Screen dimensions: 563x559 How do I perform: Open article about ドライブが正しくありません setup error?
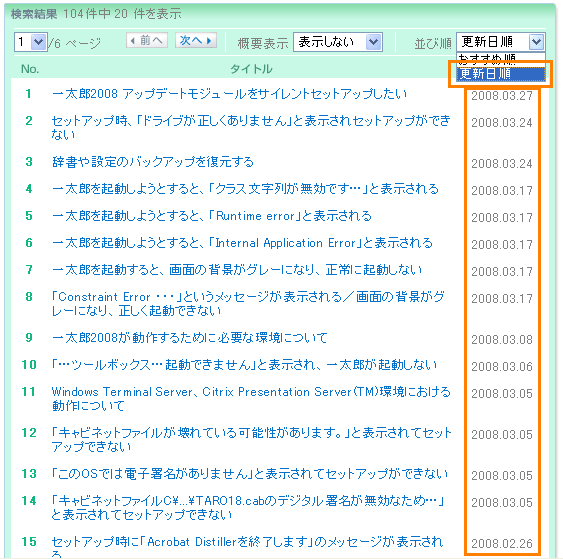[x=251, y=127]
